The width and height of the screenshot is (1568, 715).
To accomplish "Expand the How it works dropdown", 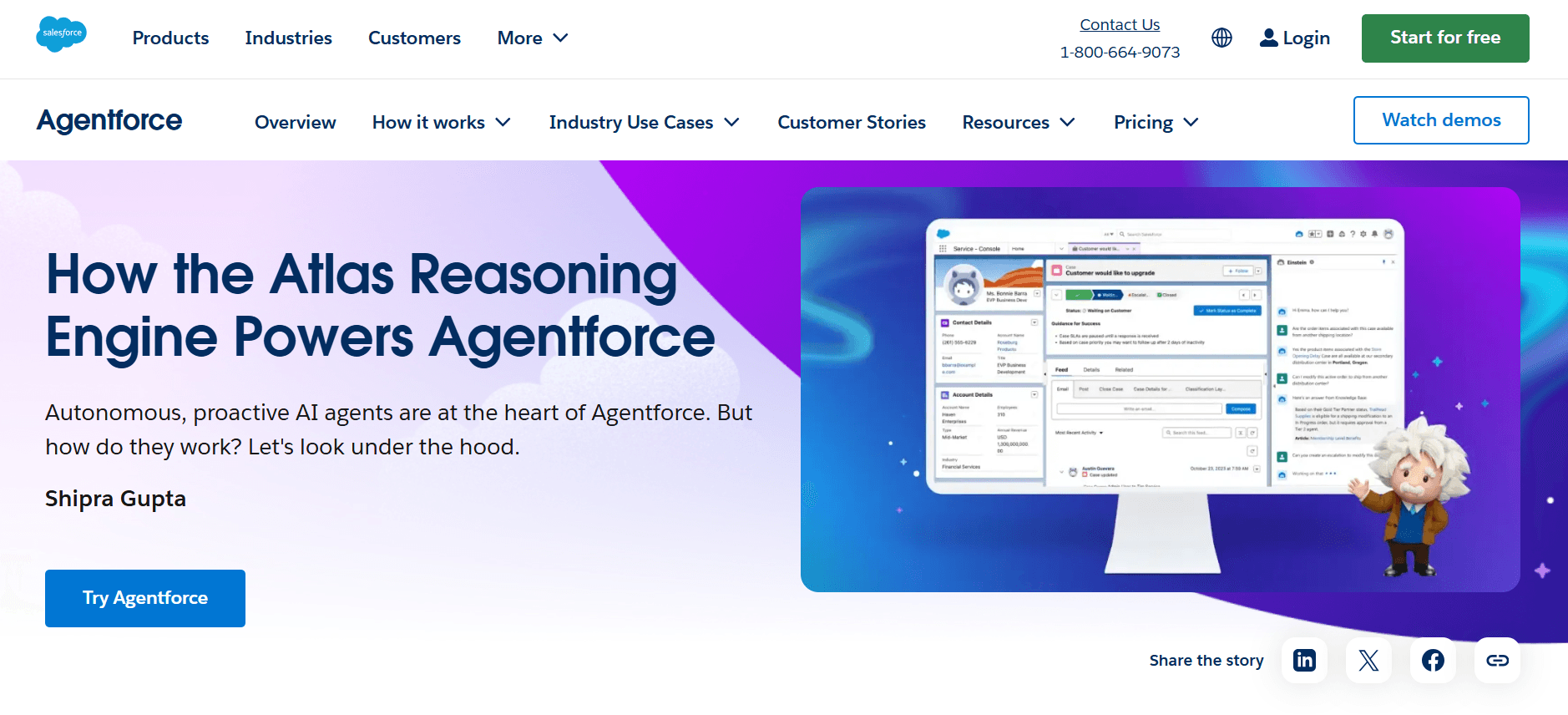I will pyautogui.click(x=442, y=122).
